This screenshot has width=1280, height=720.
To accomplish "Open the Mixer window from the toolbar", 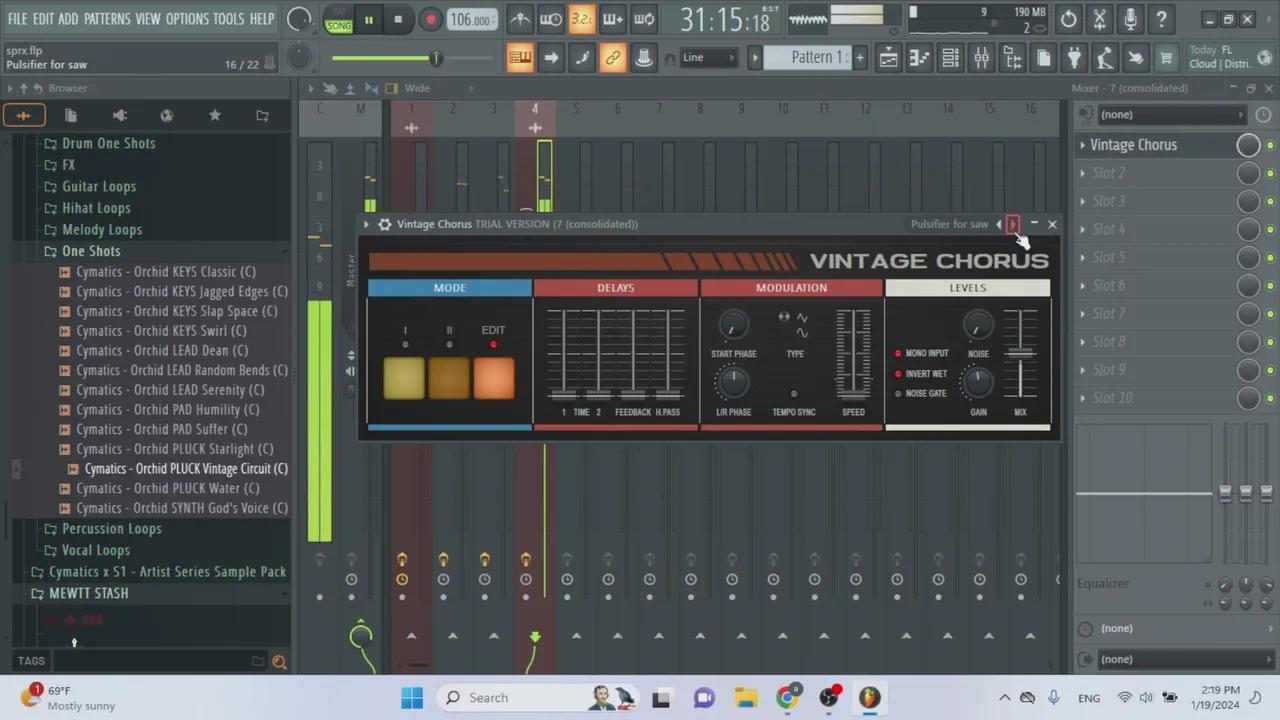I will pos(981,58).
